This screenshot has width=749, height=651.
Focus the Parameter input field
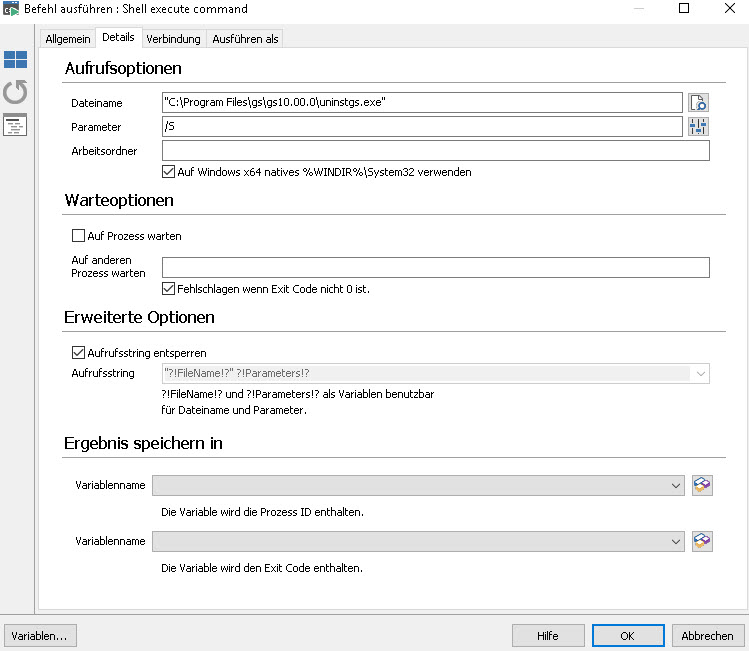(422, 126)
